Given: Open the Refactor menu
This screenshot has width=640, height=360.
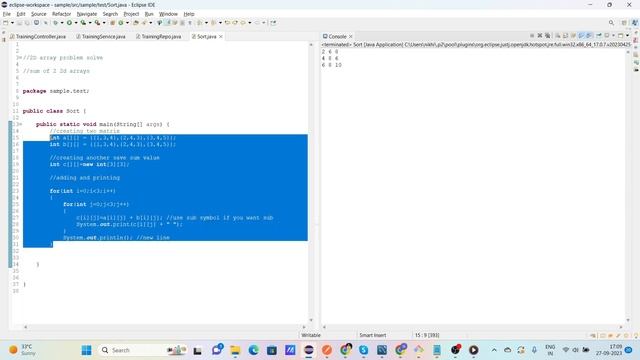Looking at the screenshot, I should pos(61,14).
